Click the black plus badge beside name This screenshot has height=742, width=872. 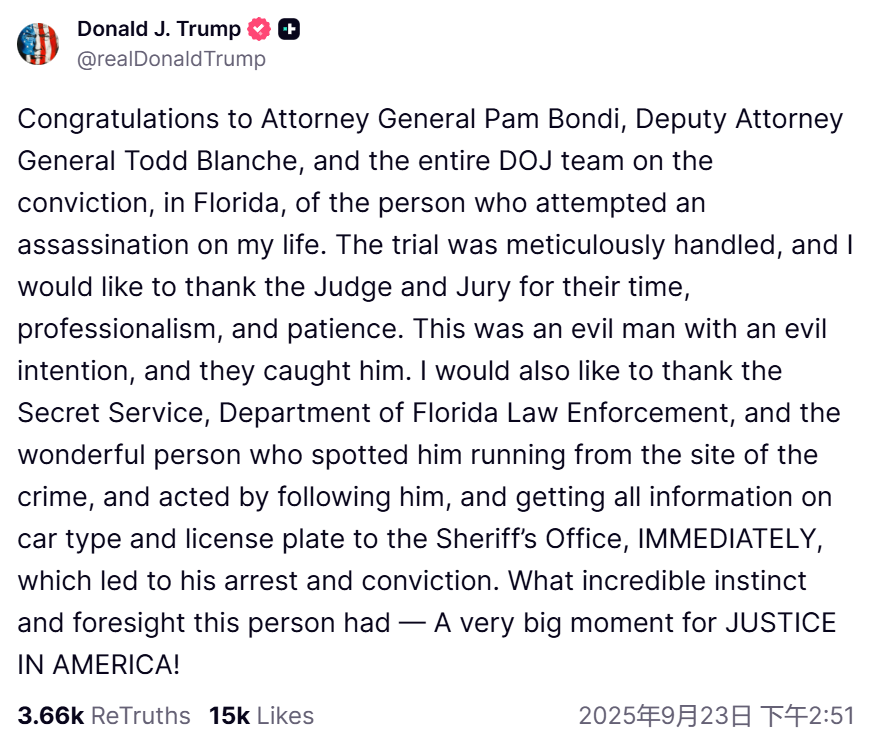289,30
